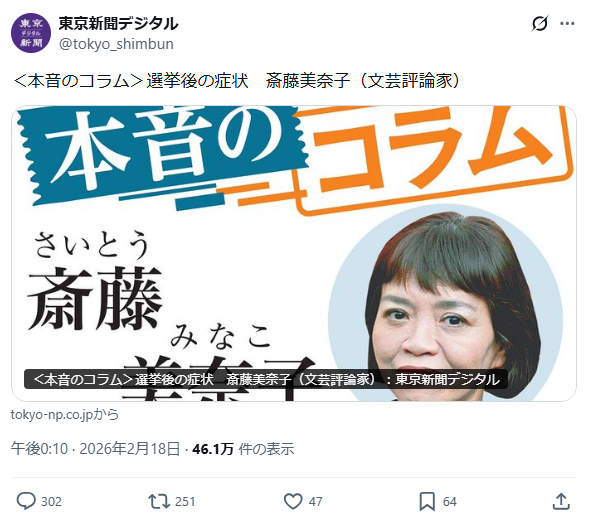Bookmark this post with bookmark icon
Image resolution: width=591 pixels, height=520 pixels.
pos(427,501)
